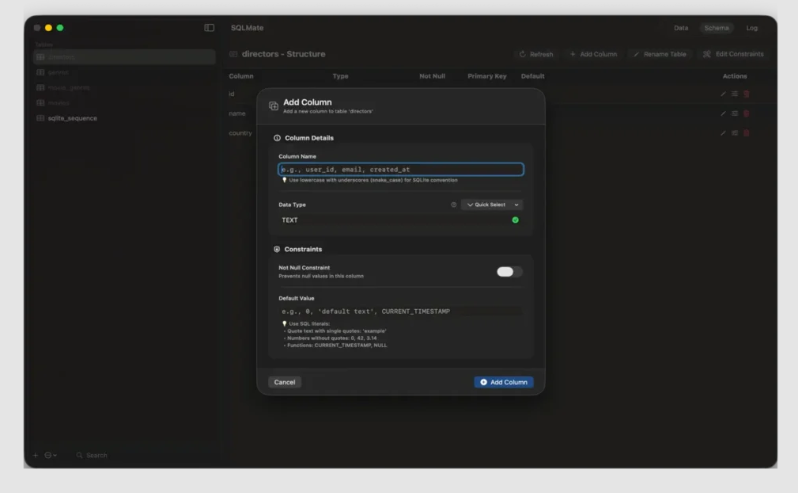This screenshot has height=493, width=798.
Task: Click the red delete icon in the name row
Action: [x=747, y=113]
